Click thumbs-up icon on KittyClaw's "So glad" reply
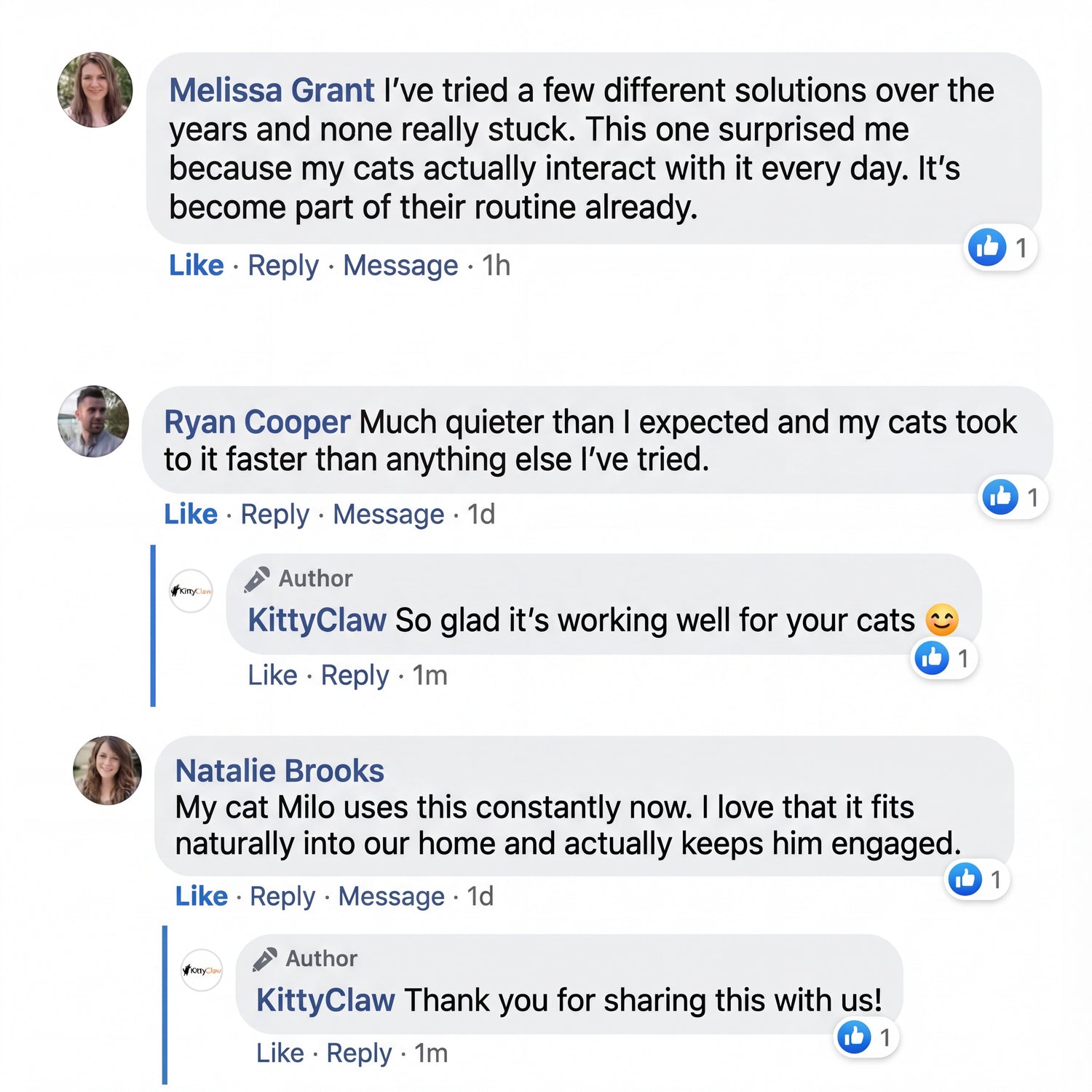Image resolution: width=1092 pixels, height=1092 pixels. (932, 658)
